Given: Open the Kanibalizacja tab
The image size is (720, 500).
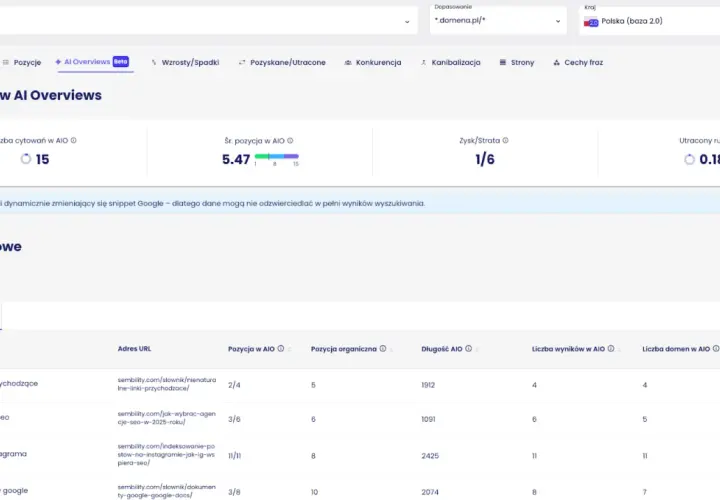Looking at the screenshot, I should click(450, 62).
